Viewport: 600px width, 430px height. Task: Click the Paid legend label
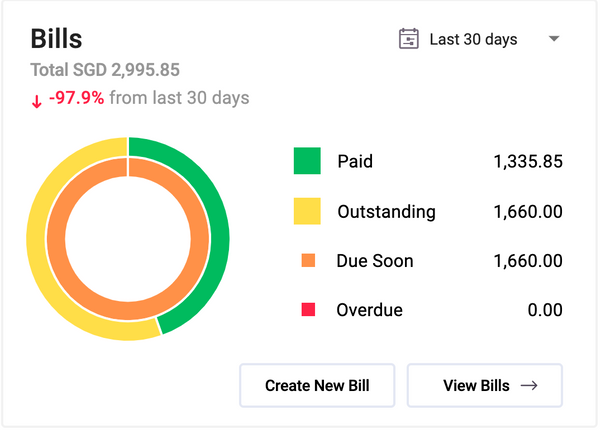click(x=355, y=161)
